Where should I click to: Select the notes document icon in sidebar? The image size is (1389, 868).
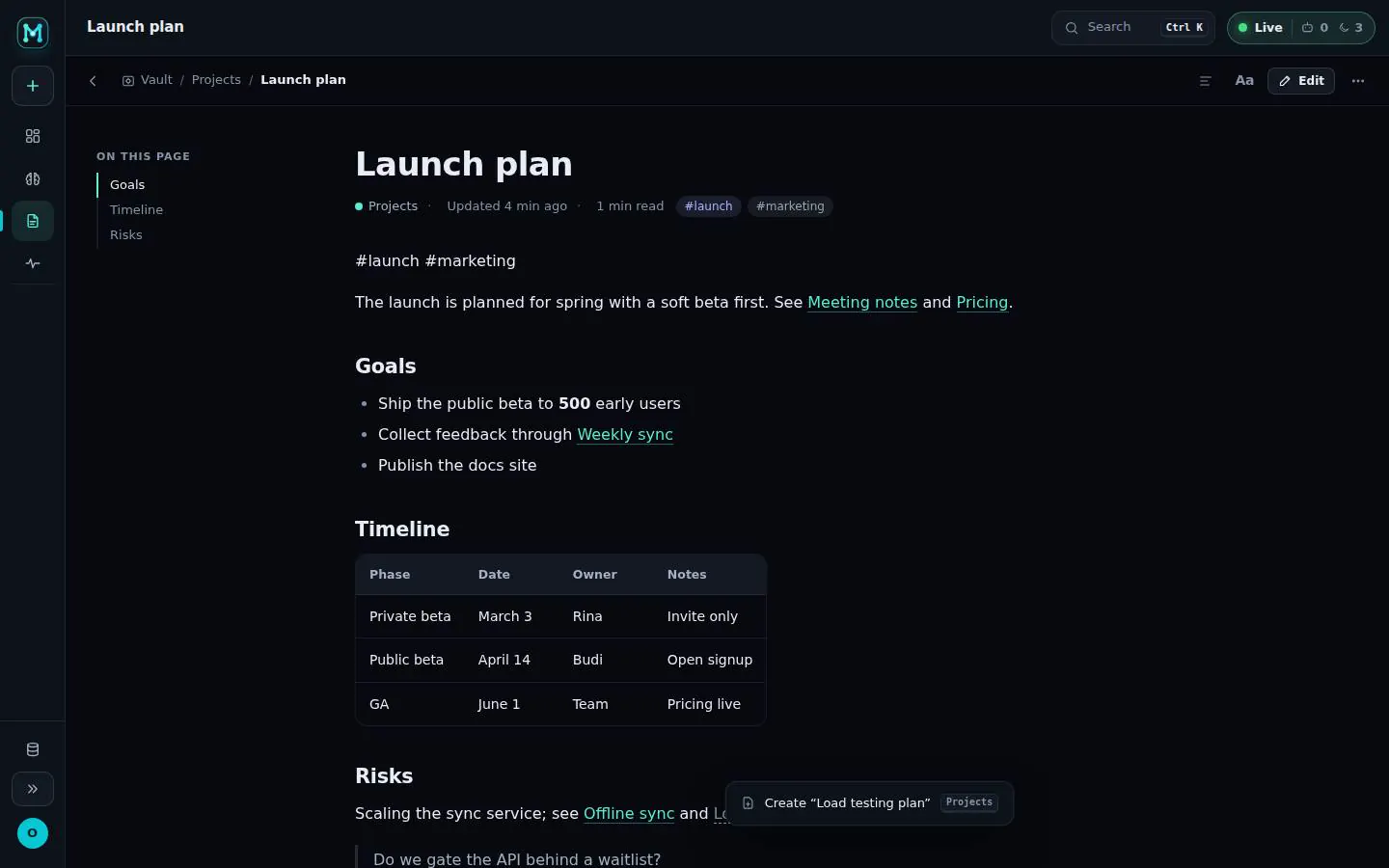33,221
